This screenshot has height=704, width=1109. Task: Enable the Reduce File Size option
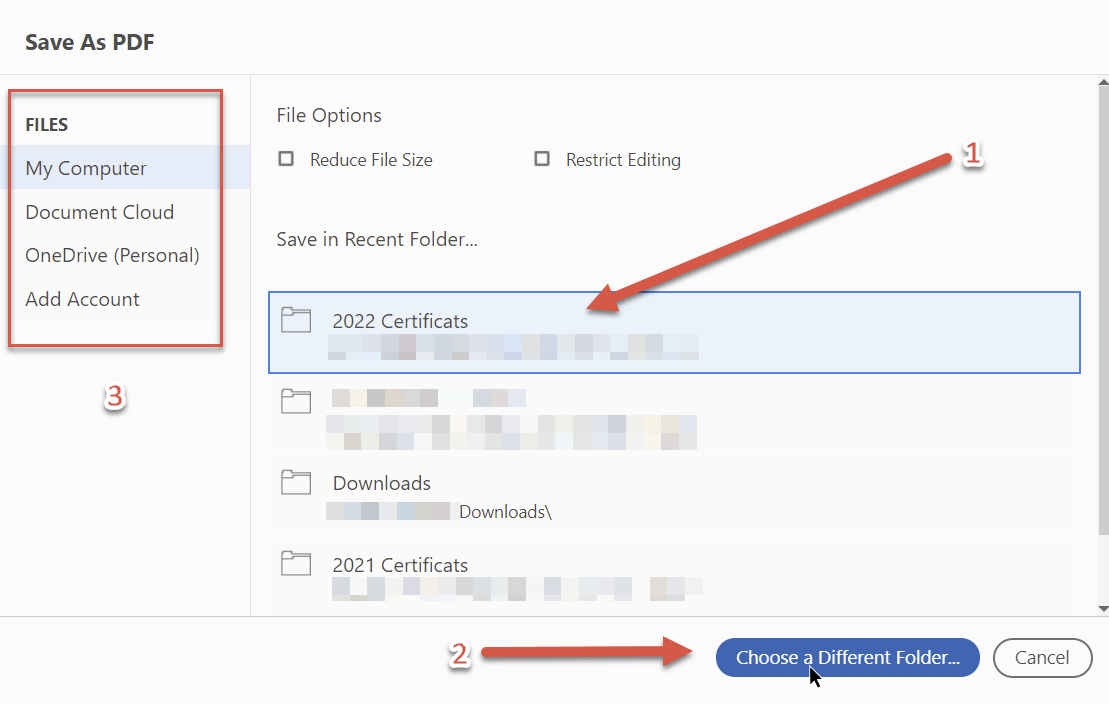(285, 158)
